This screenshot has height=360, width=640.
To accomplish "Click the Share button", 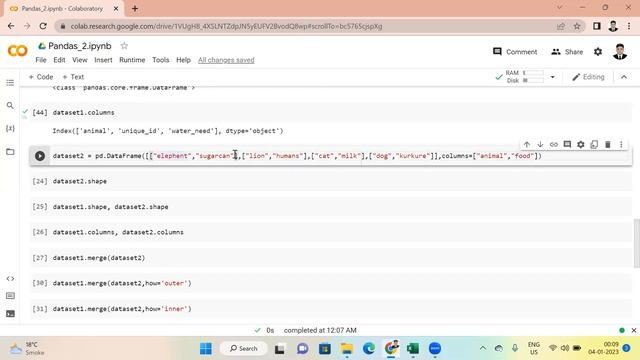I will click(x=567, y=52).
